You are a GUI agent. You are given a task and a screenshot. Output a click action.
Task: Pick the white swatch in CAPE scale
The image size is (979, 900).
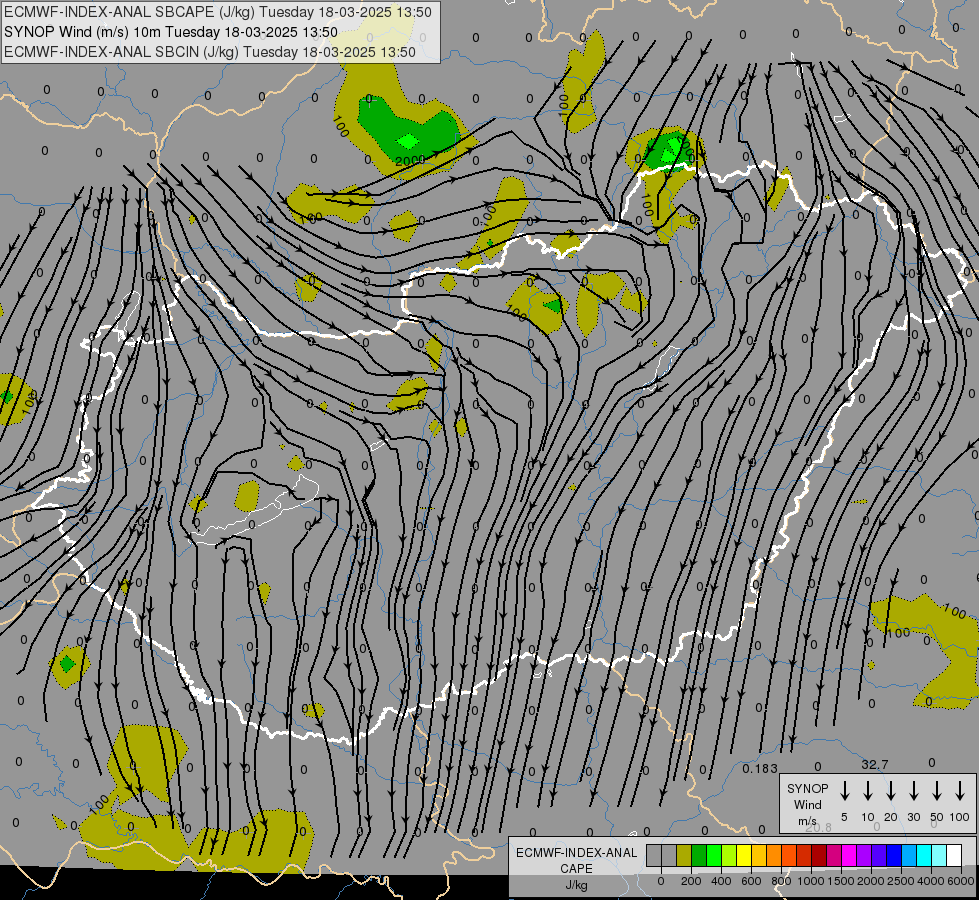954,856
